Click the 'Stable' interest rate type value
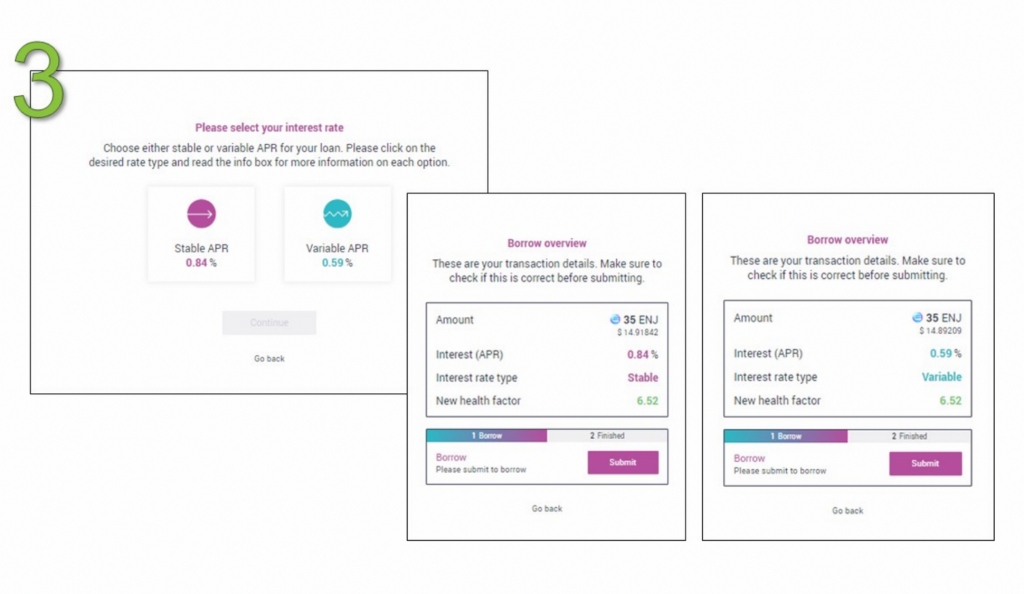Screen dimensions: 1024x594 click(x=643, y=377)
